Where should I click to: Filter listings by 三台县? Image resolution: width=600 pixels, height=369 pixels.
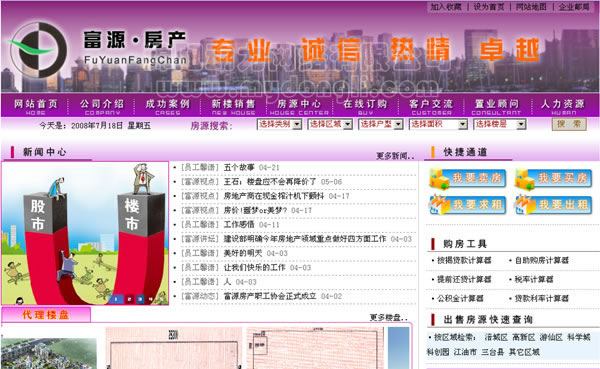pyautogui.click(x=492, y=352)
